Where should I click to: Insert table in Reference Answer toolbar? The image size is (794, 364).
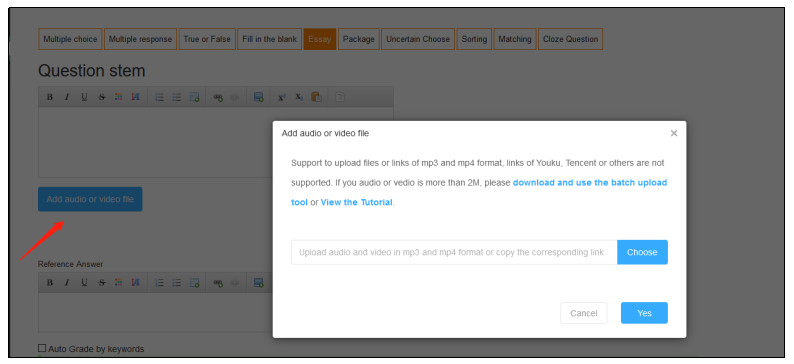coord(194,283)
